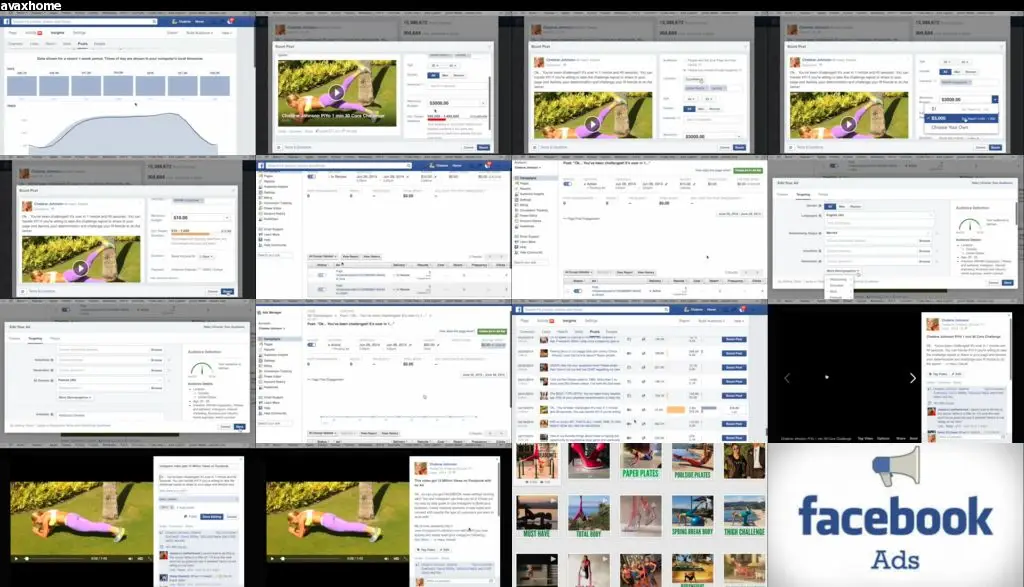Toggle HD in bottom-row second video player
Screen dimensions: 1024x587
[x=396, y=558]
